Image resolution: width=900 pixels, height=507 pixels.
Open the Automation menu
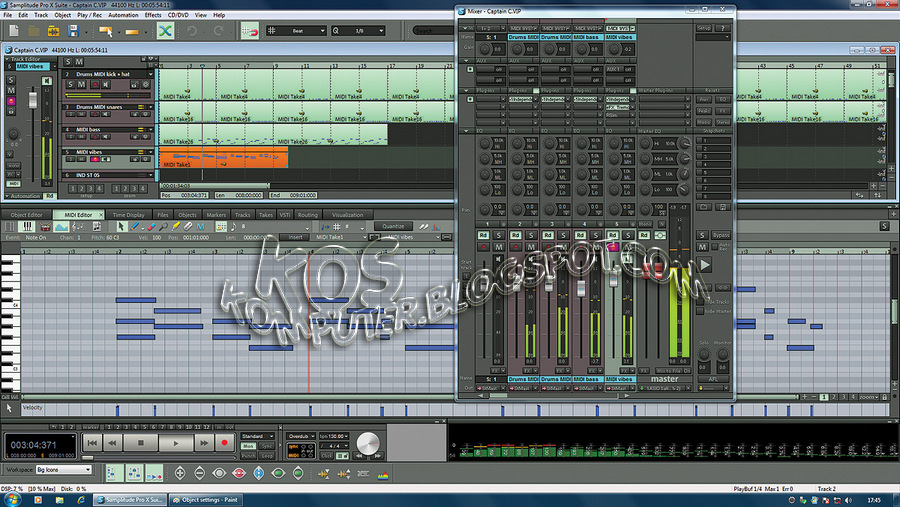pos(123,15)
